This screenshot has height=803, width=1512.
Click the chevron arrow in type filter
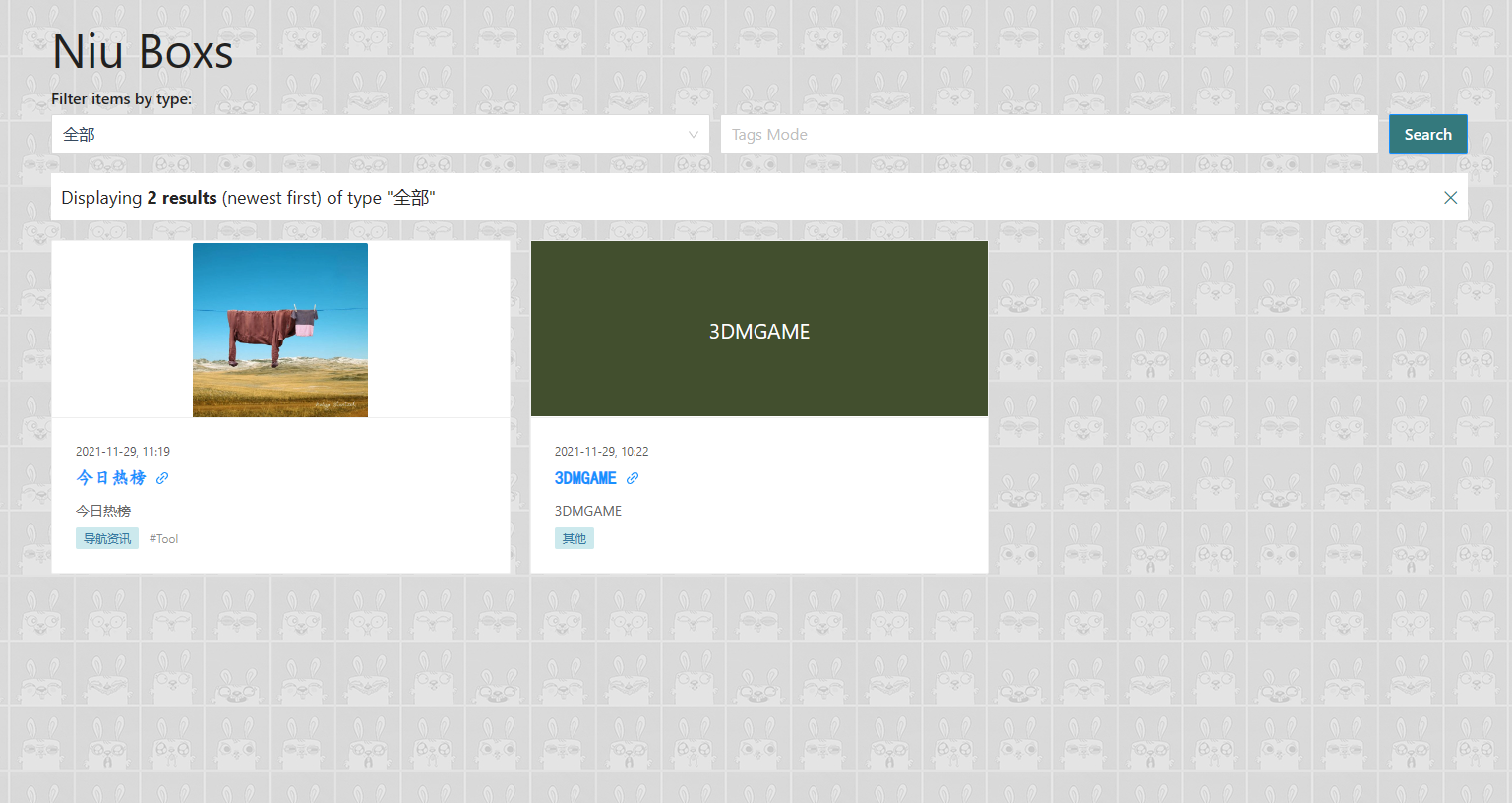pos(693,135)
